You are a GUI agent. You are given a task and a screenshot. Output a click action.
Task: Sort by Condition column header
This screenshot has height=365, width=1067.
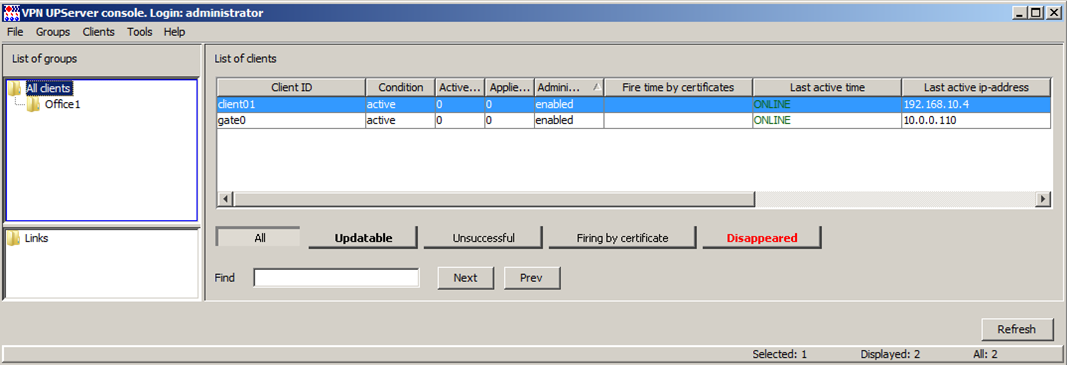(400, 87)
